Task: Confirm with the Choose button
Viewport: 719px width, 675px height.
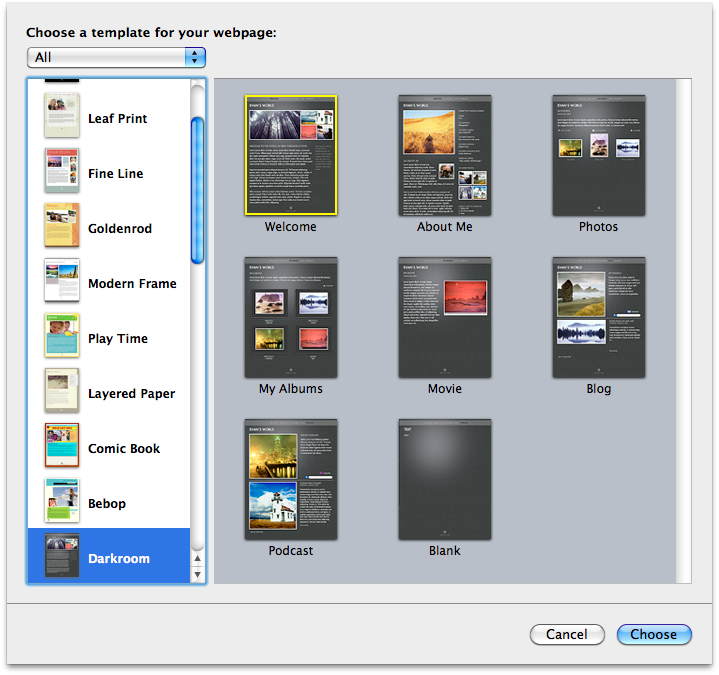Action: [653, 634]
